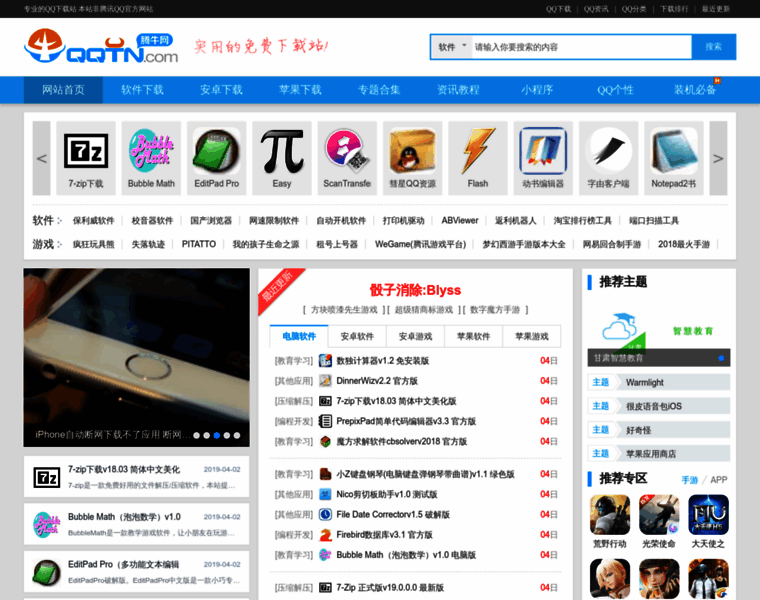760x600 pixels.
Task: Open the PITATTO game link
Action: point(199,244)
